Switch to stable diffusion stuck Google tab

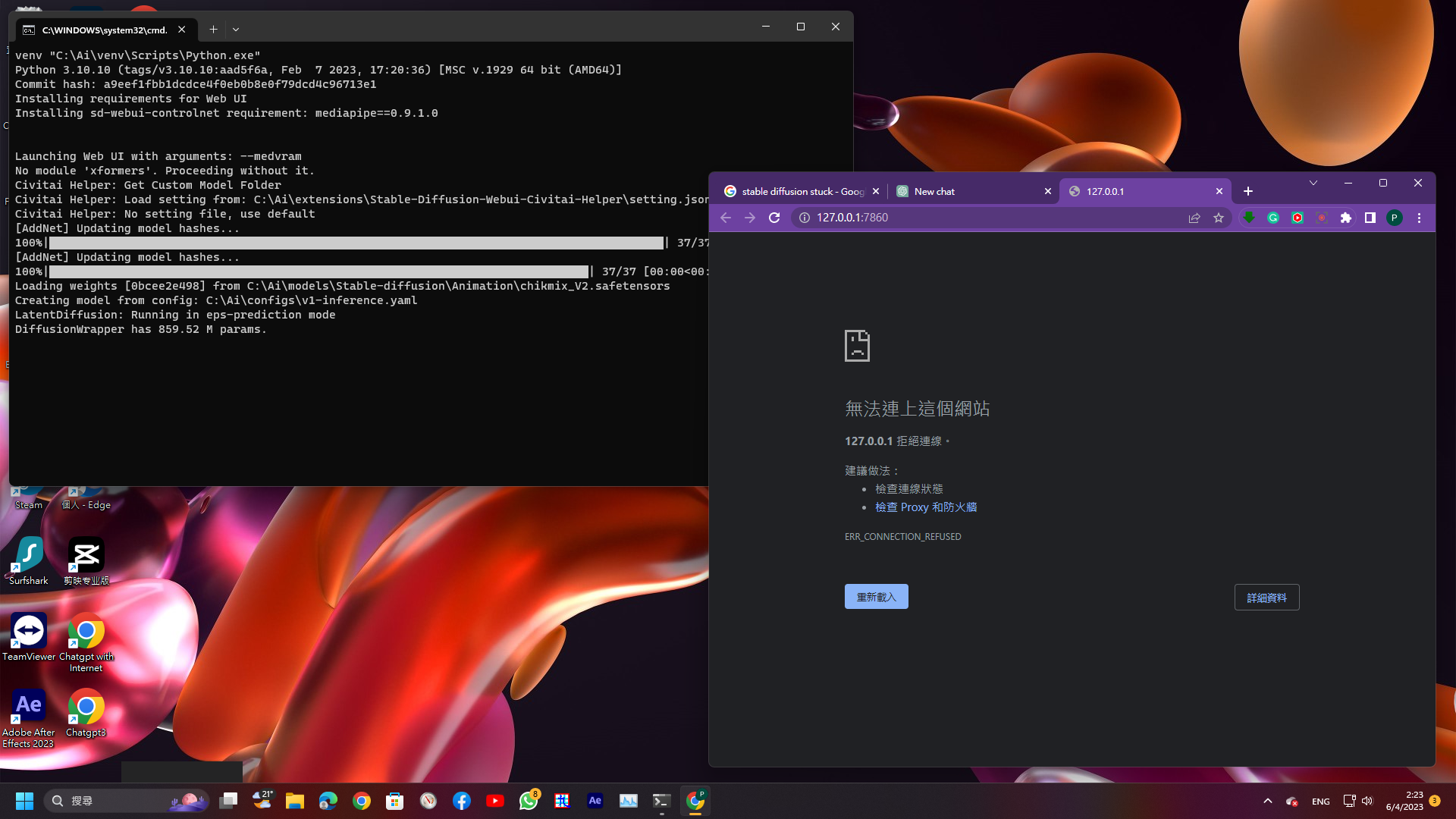tap(796, 191)
